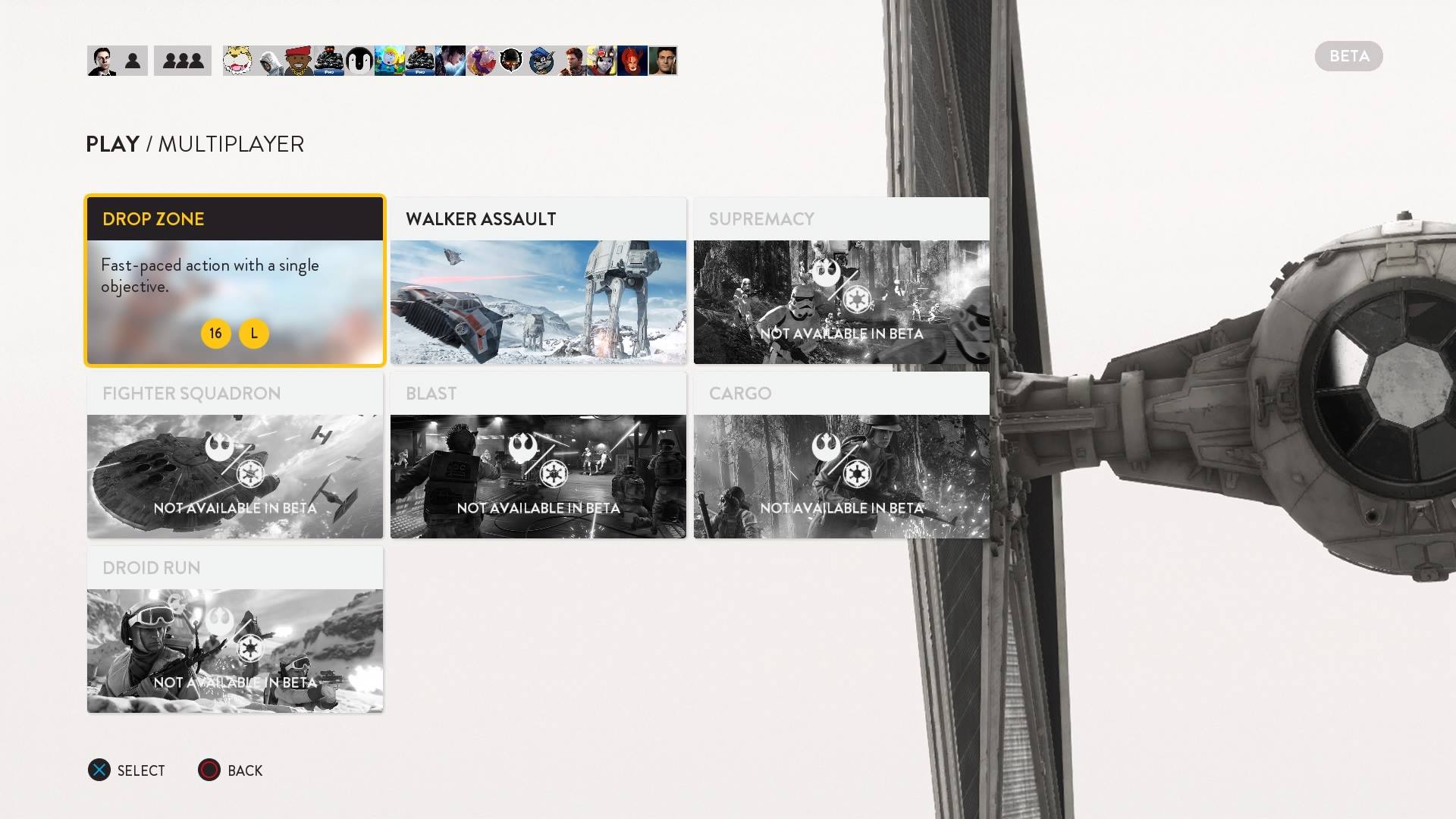The width and height of the screenshot is (1456, 819).
Task: Select the last dark-haired man avatar
Action: (x=663, y=61)
